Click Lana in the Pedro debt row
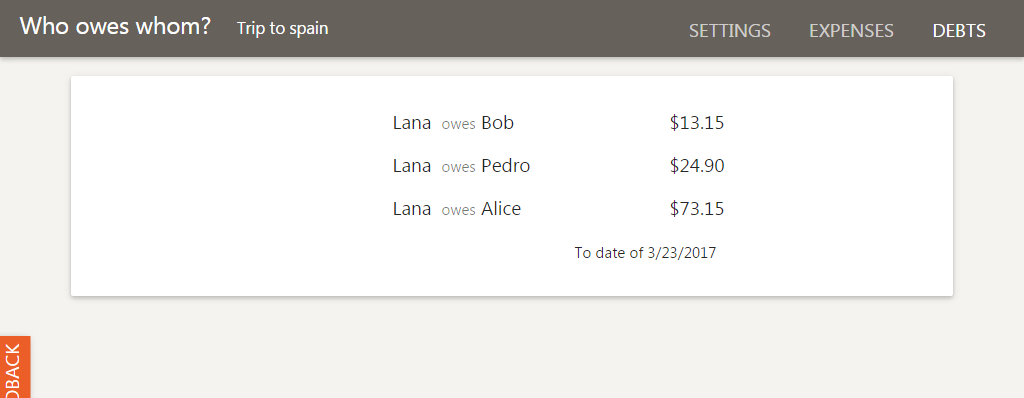The image size is (1024, 398). (411, 166)
